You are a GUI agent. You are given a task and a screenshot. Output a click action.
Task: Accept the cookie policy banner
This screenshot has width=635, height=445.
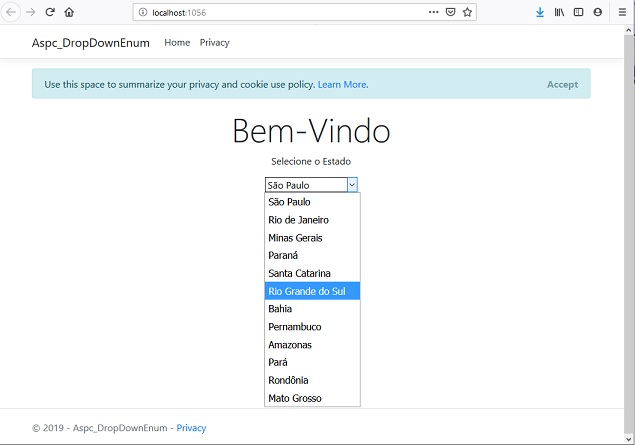pos(563,84)
